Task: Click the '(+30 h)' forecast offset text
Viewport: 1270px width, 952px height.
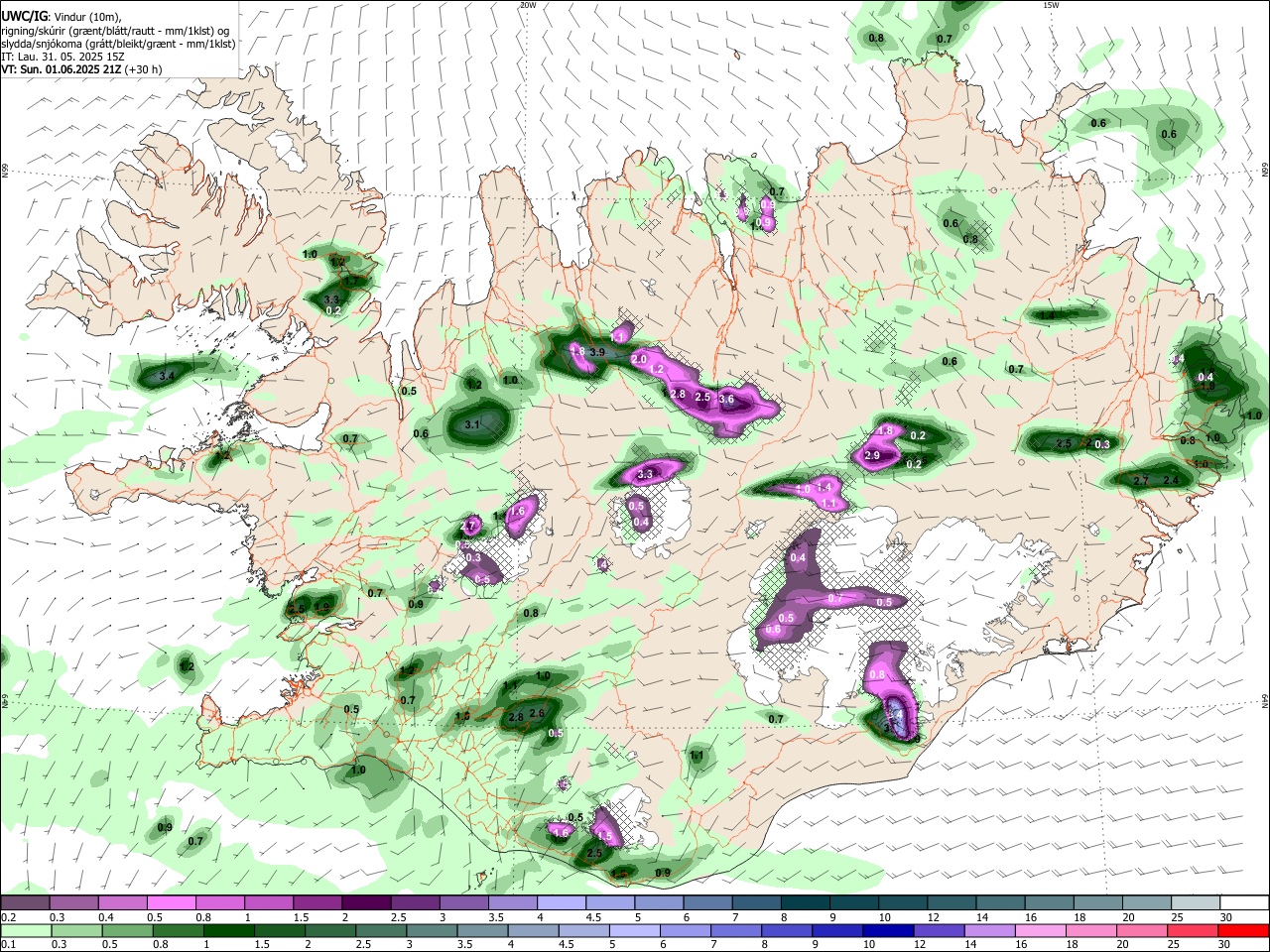Action: [x=144, y=69]
